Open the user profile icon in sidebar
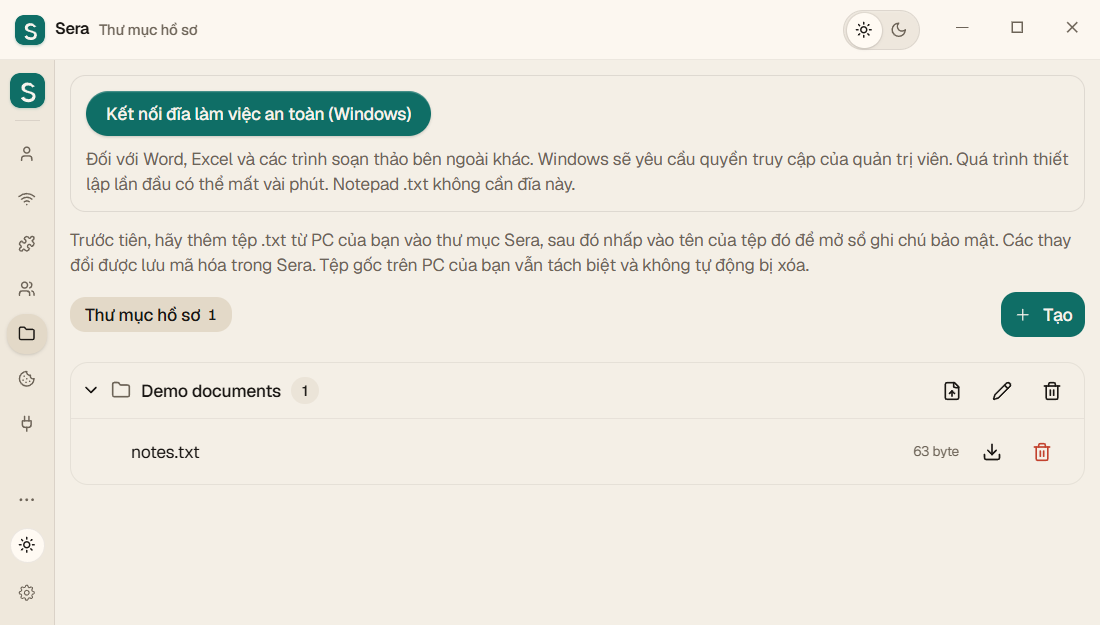The image size is (1100, 625). click(x=27, y=154)
